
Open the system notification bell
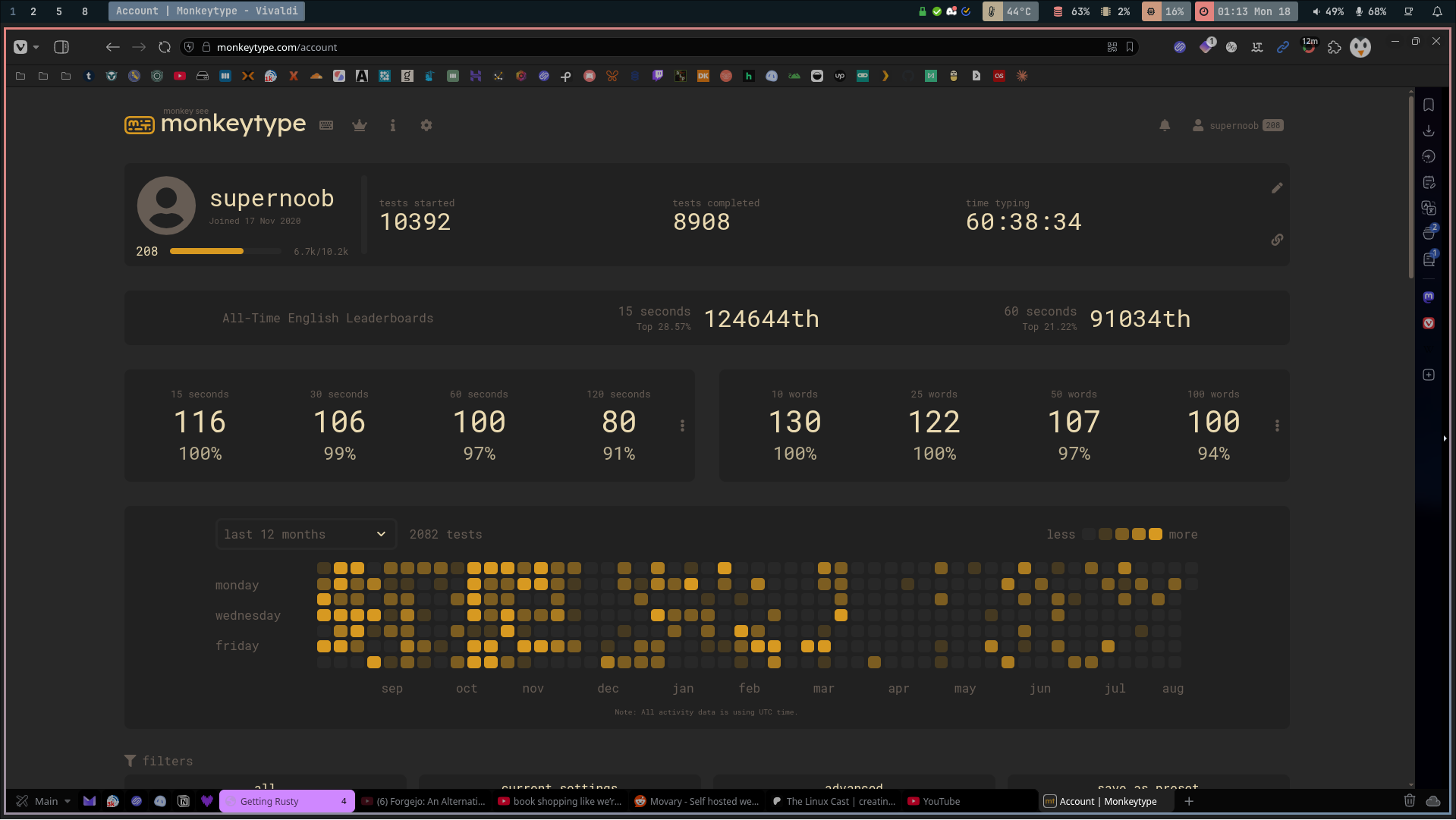coord(1437,11)
